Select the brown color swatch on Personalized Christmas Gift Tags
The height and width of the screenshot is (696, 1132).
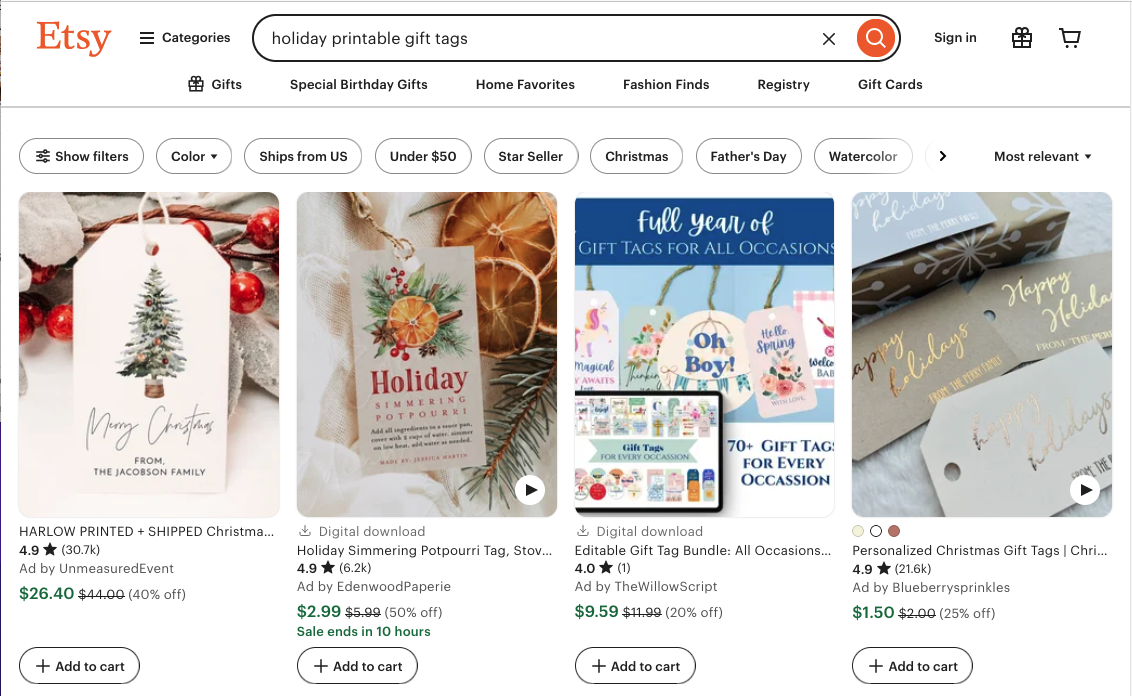point(893,531)
